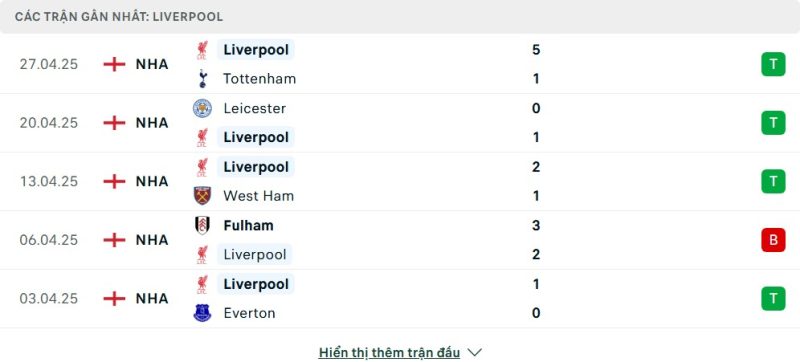Click green T badge for Everton match
Screen dimensions: 800x362
tap(773, 298)
